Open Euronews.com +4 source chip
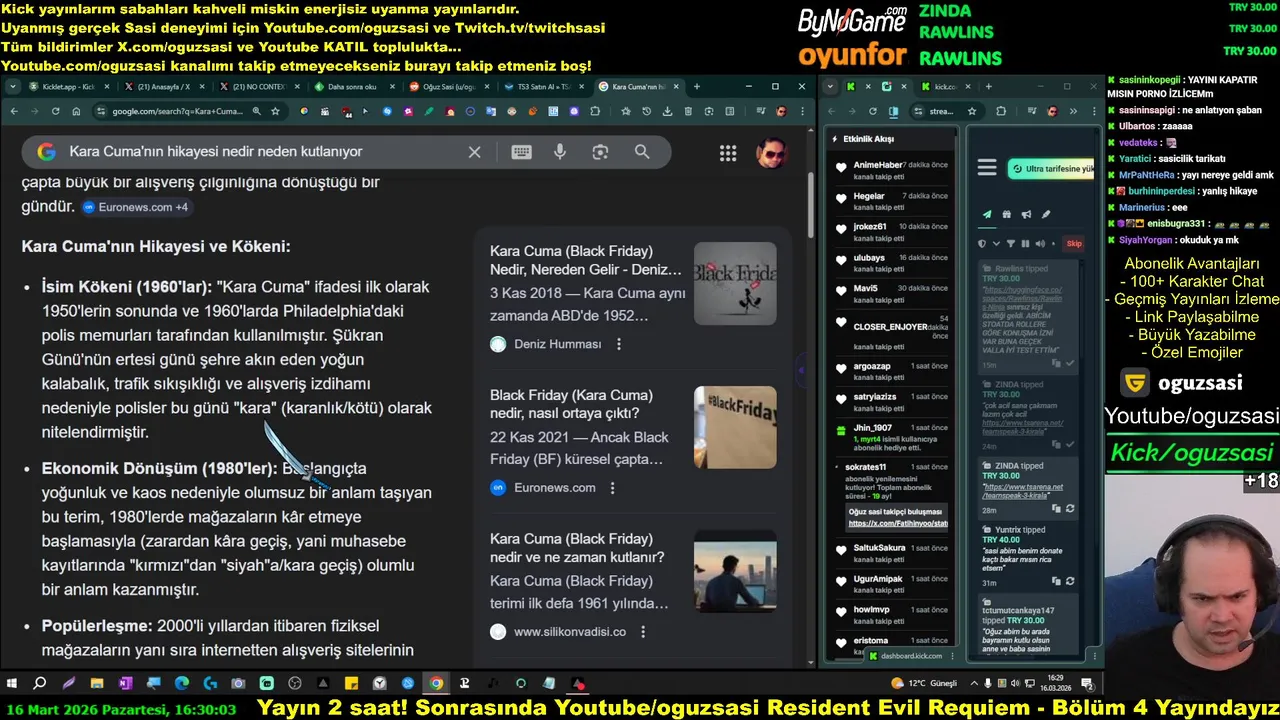 coord(135,207)
